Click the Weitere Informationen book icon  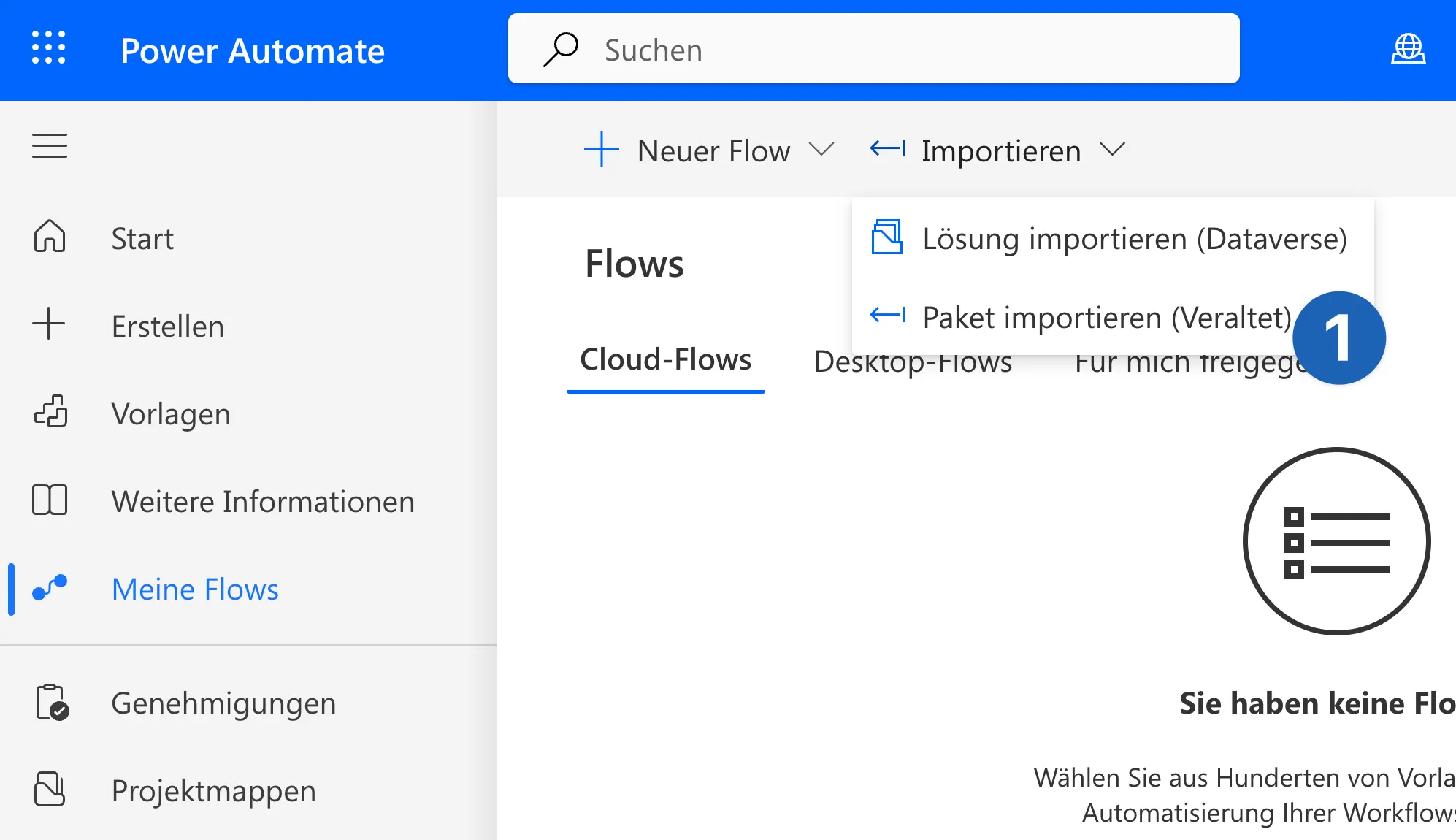pos(50,500)
